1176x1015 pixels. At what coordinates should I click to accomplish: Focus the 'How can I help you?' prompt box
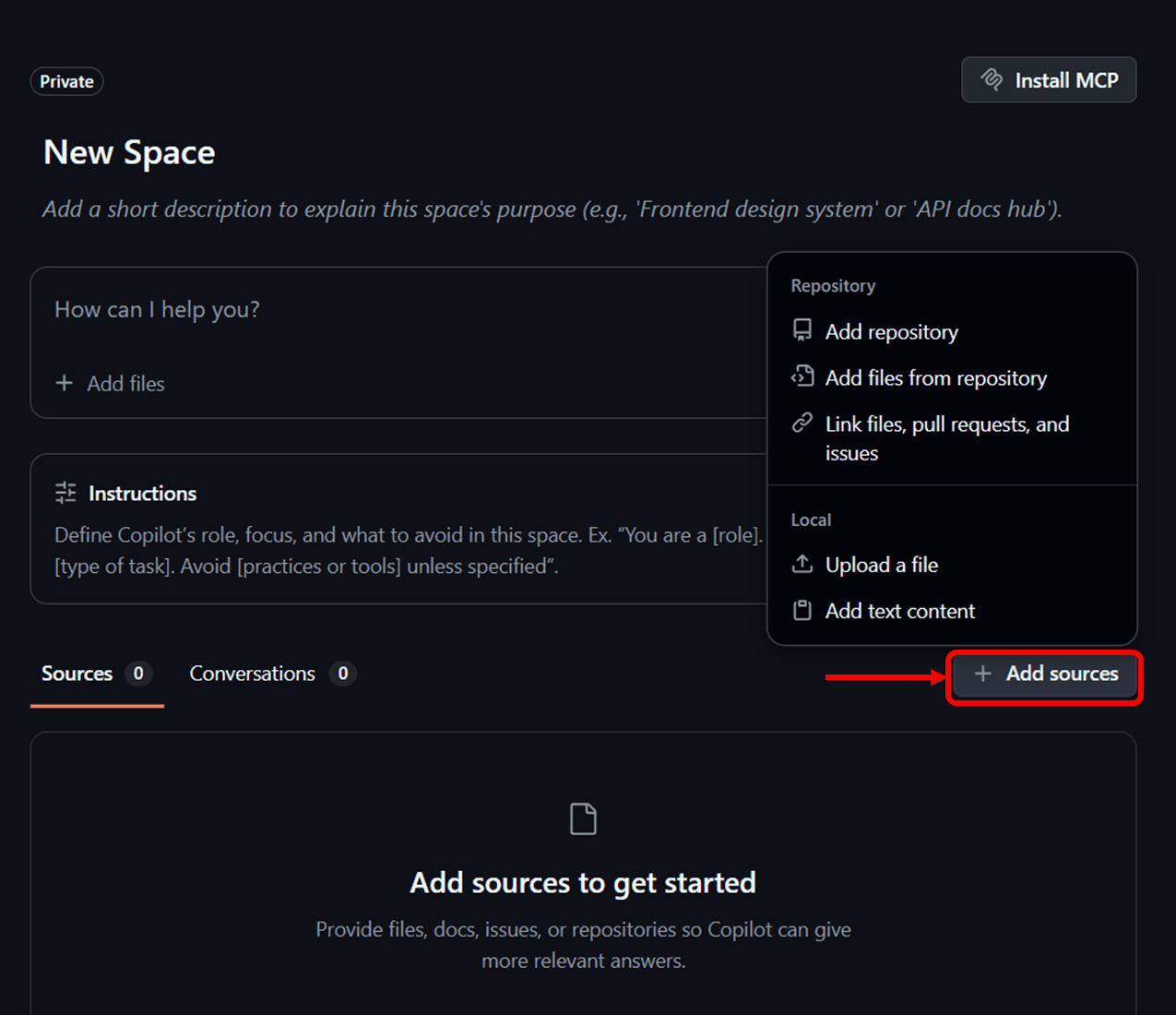[369, 310]
